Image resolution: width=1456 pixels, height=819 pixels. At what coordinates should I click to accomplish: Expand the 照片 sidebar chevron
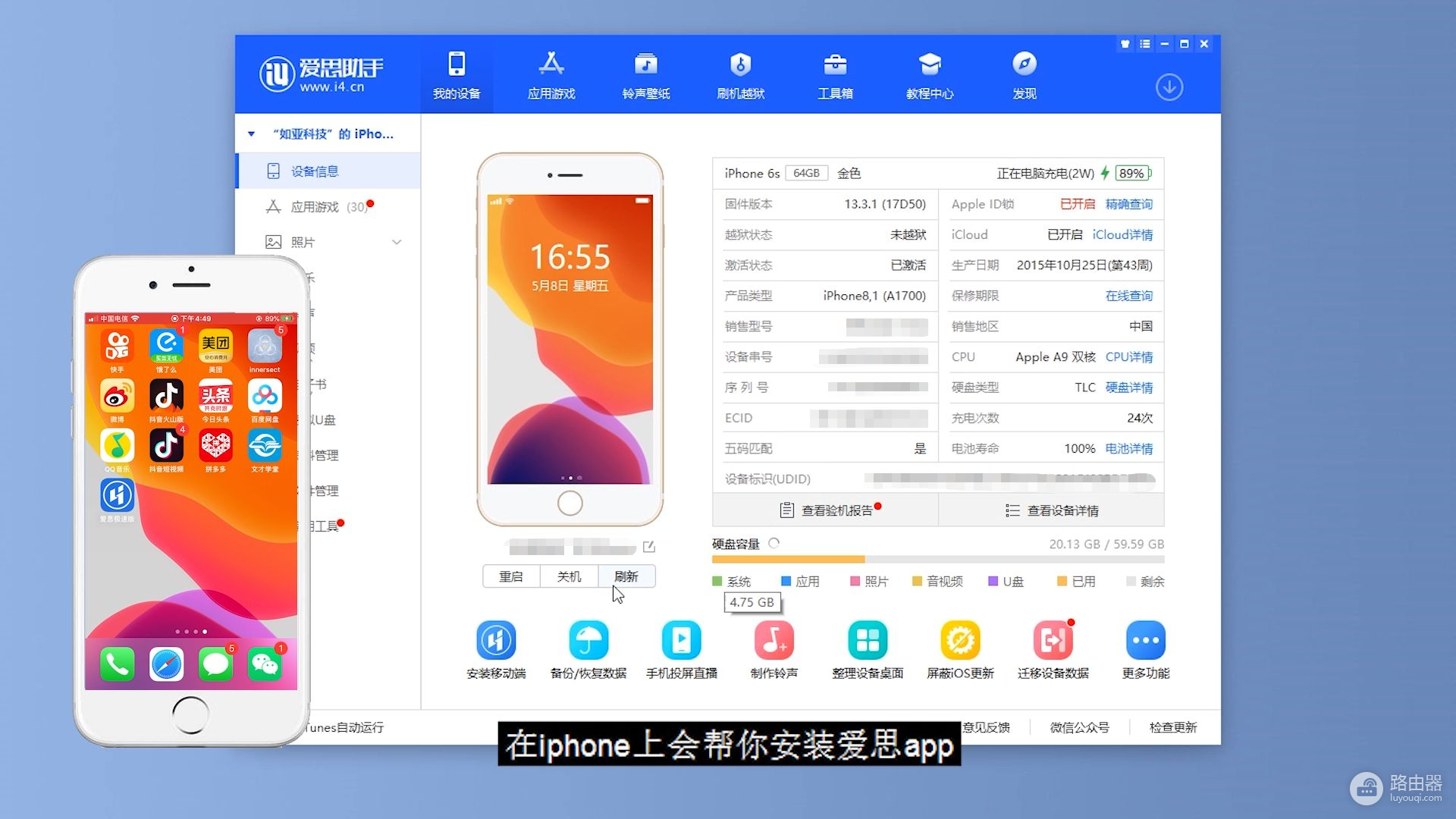click(x=397, y=242)
